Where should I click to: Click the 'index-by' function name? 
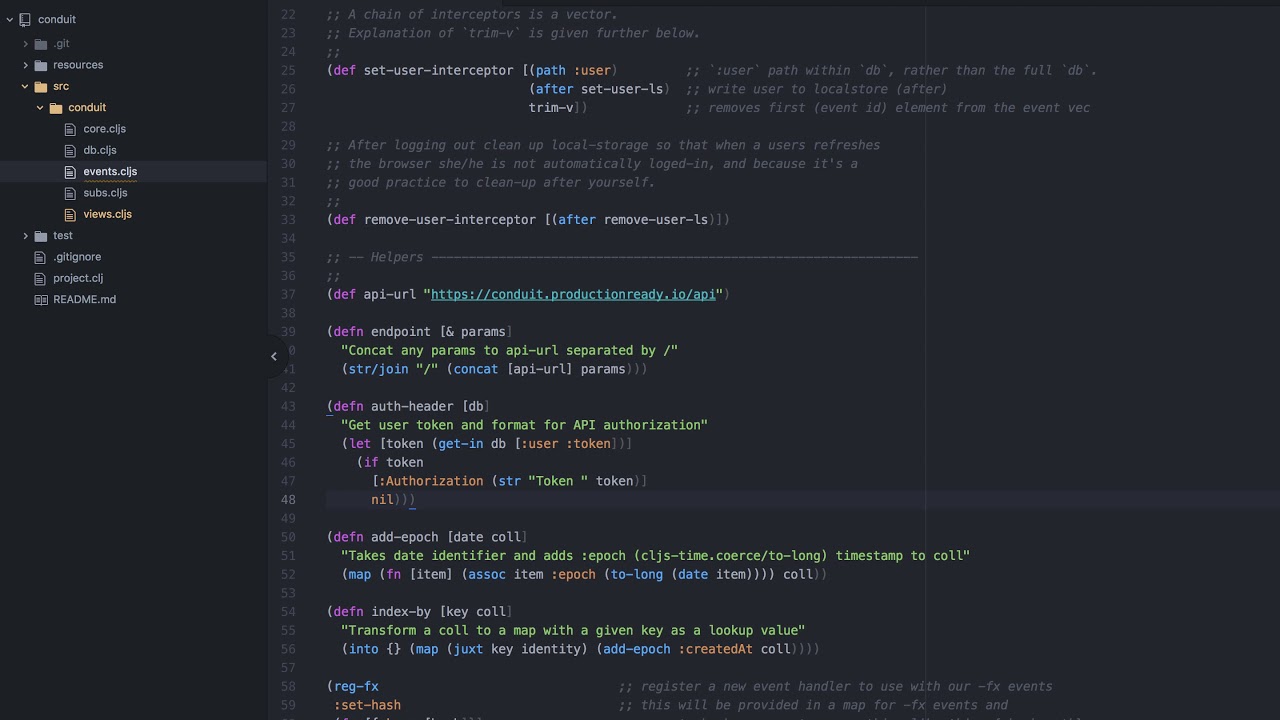[401, 612]
